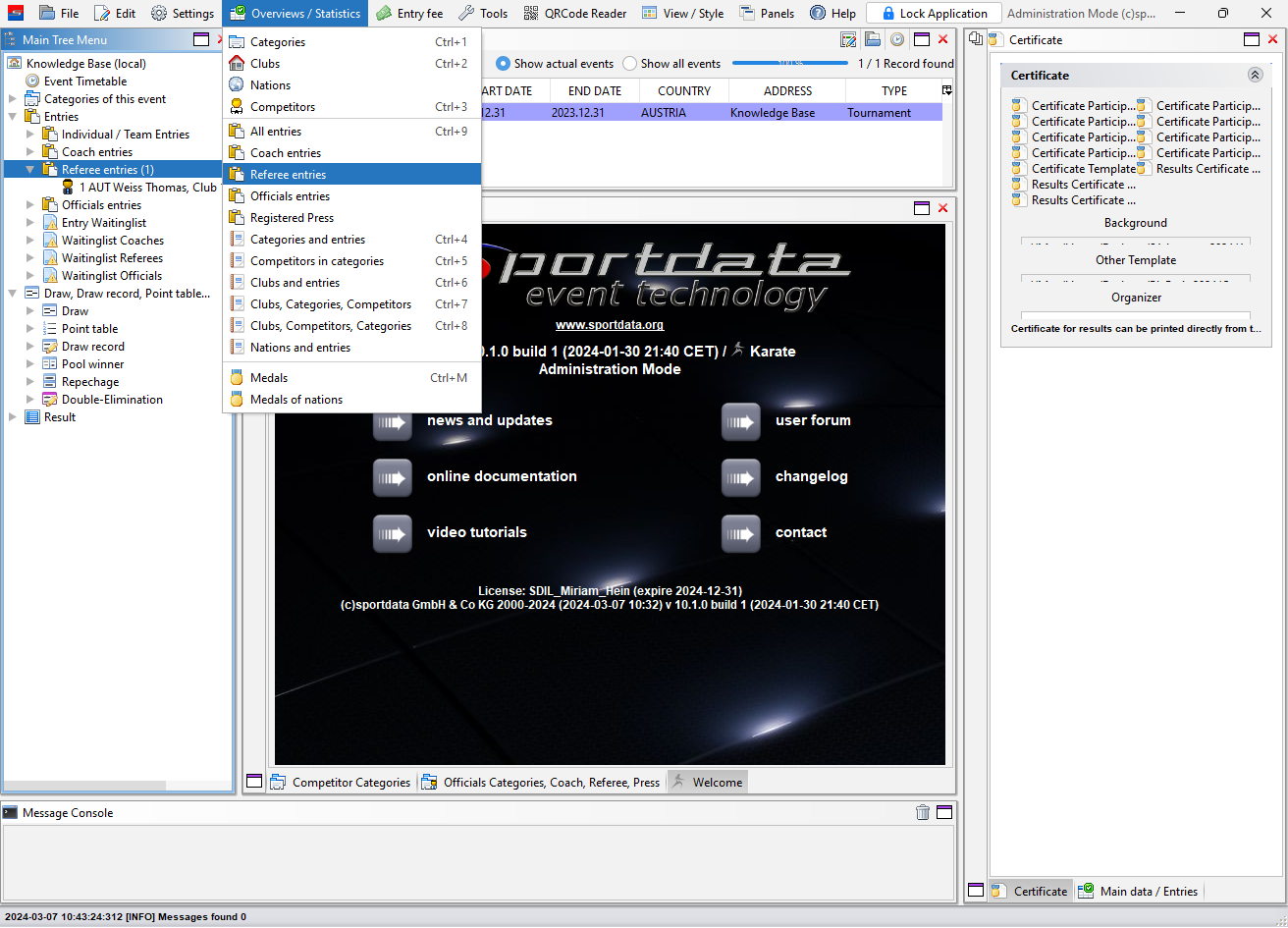The image size is (1288, 928).
Task: Click the Medals icon in the dropdown menu
Action: [x=237, y=378]
